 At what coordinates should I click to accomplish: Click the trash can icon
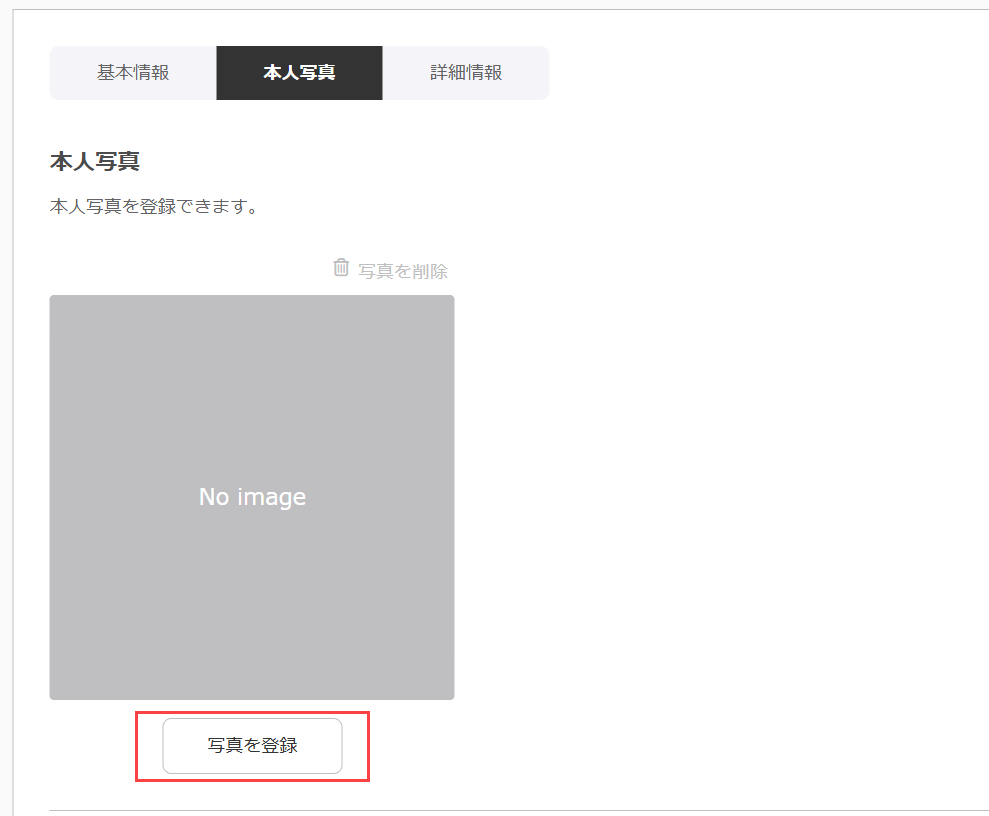coord(341,267)
